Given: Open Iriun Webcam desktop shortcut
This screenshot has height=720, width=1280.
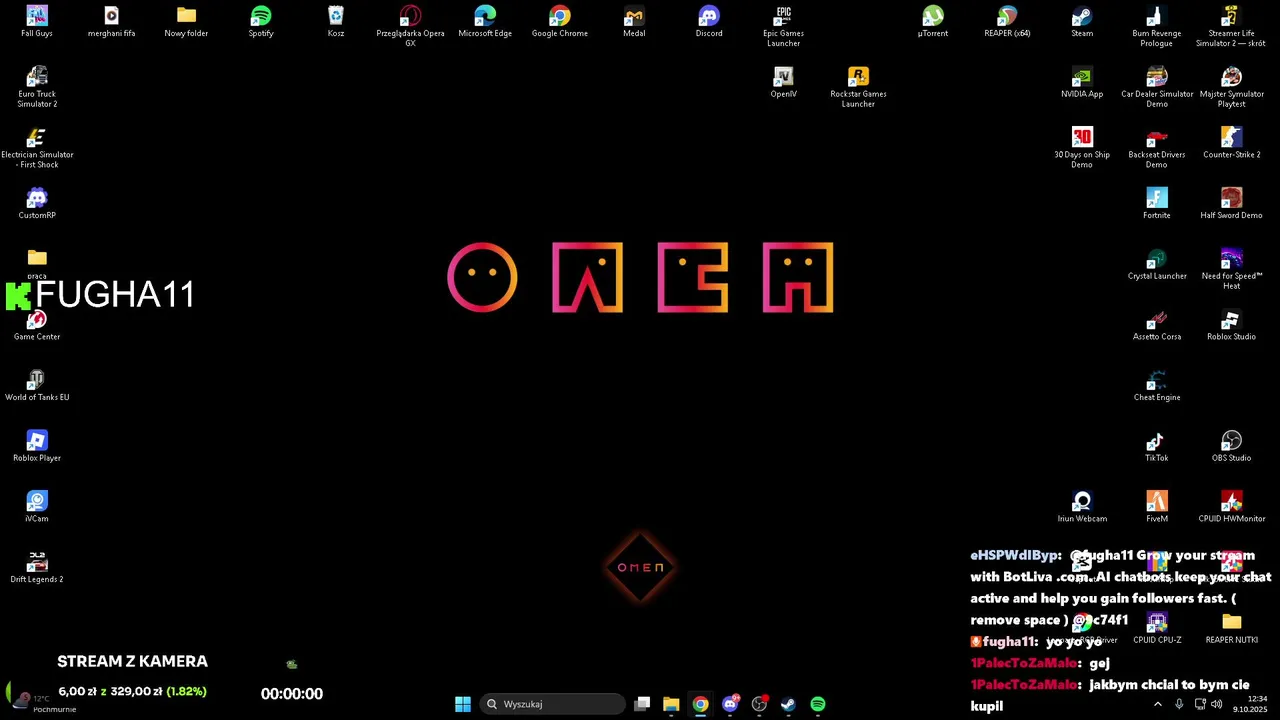Looking at the screenshot, I should [x=1082, y=508].
